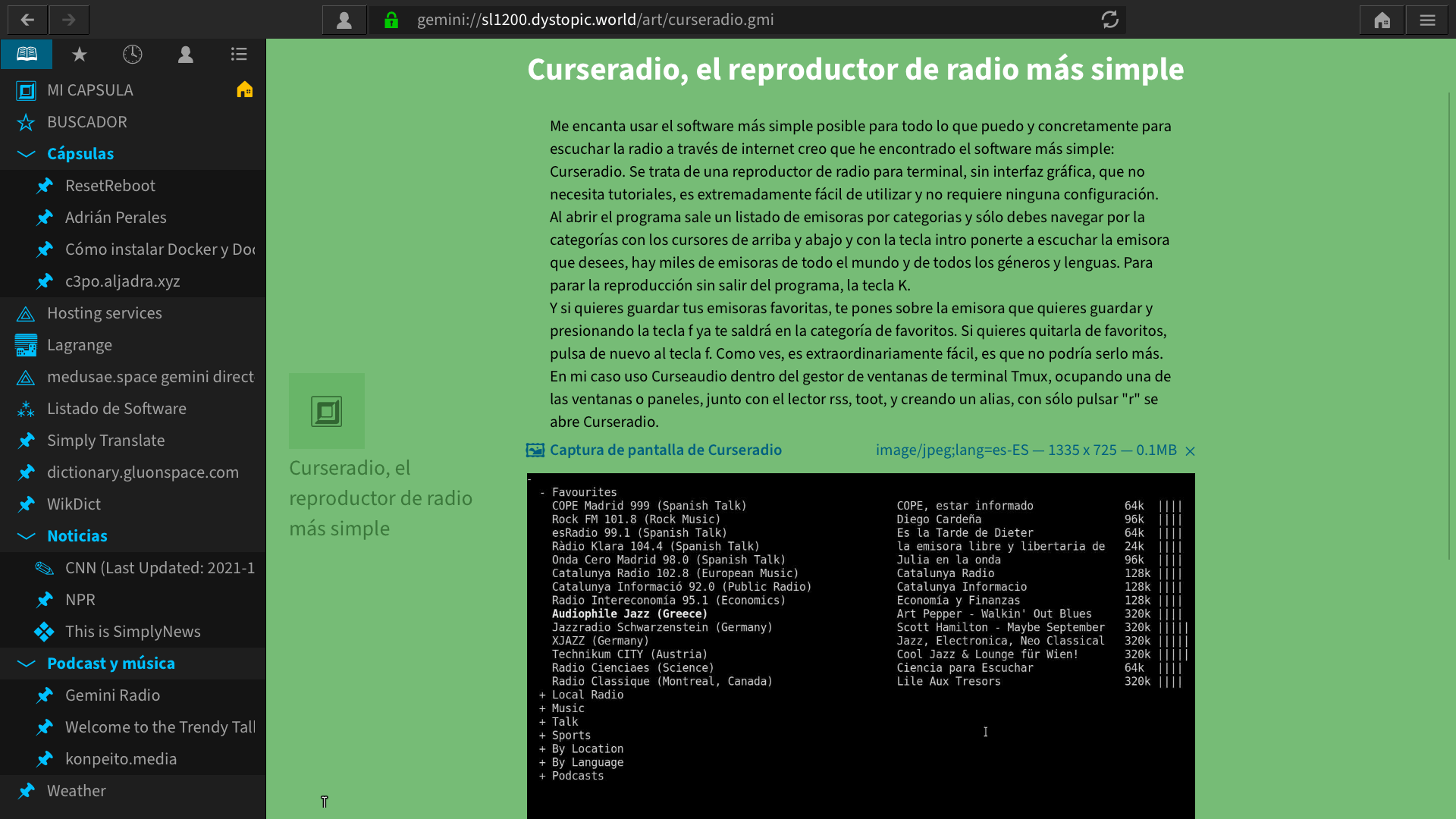Viewport: 1456px width, 819px height.
Task: Click the identity icon beside the address bar
Action: coord(344,20)
